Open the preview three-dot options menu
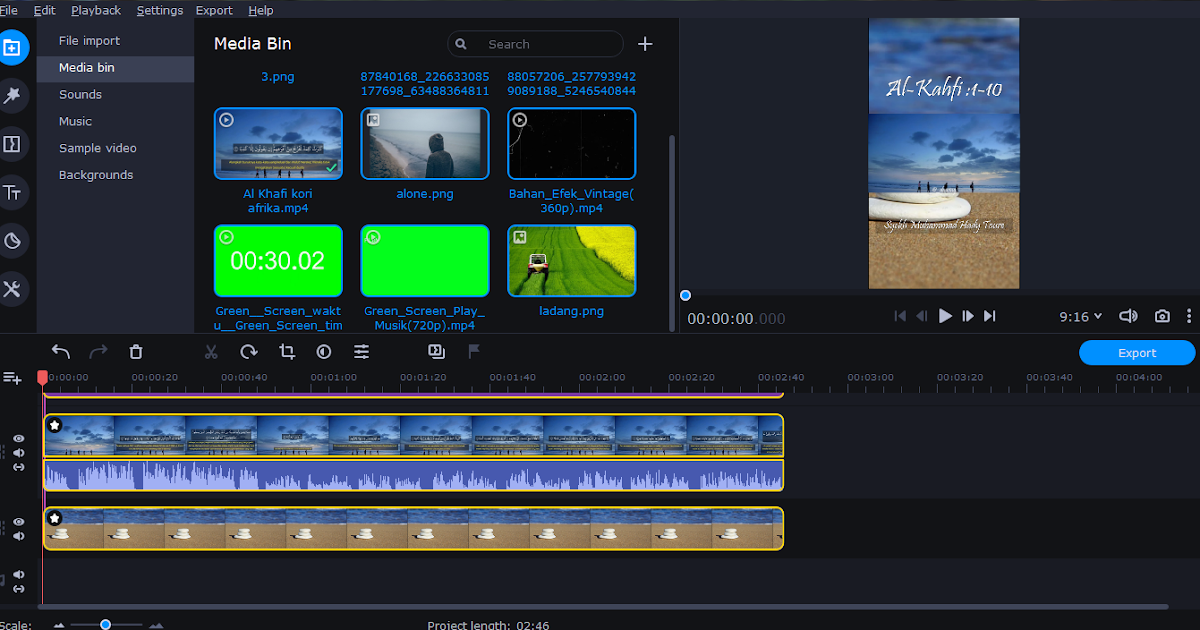The image size is (1200, 630). pyautogui.click(x=1189, y=316)
